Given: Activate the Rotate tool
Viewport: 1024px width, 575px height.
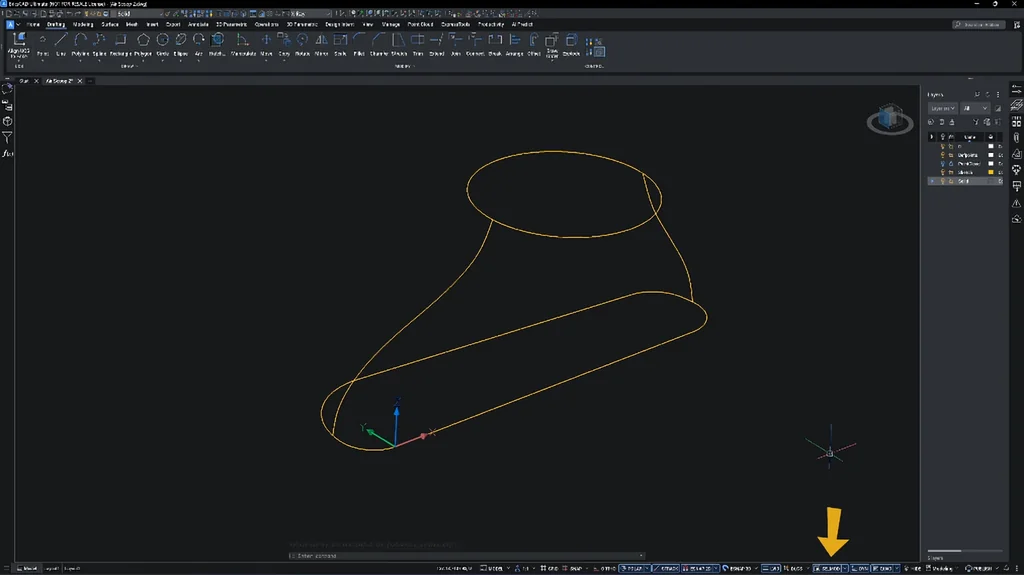Looking at the screenshot, I should [302, 44].
